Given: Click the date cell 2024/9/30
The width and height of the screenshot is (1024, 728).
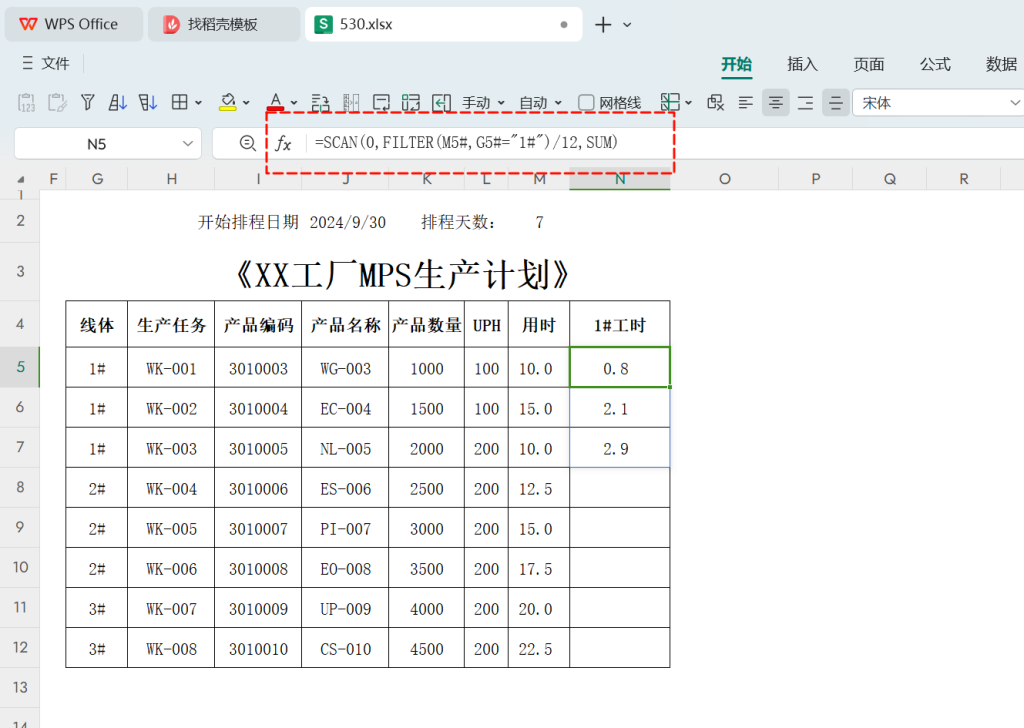Looking at the screenshot, I should [x=347, y=223].
